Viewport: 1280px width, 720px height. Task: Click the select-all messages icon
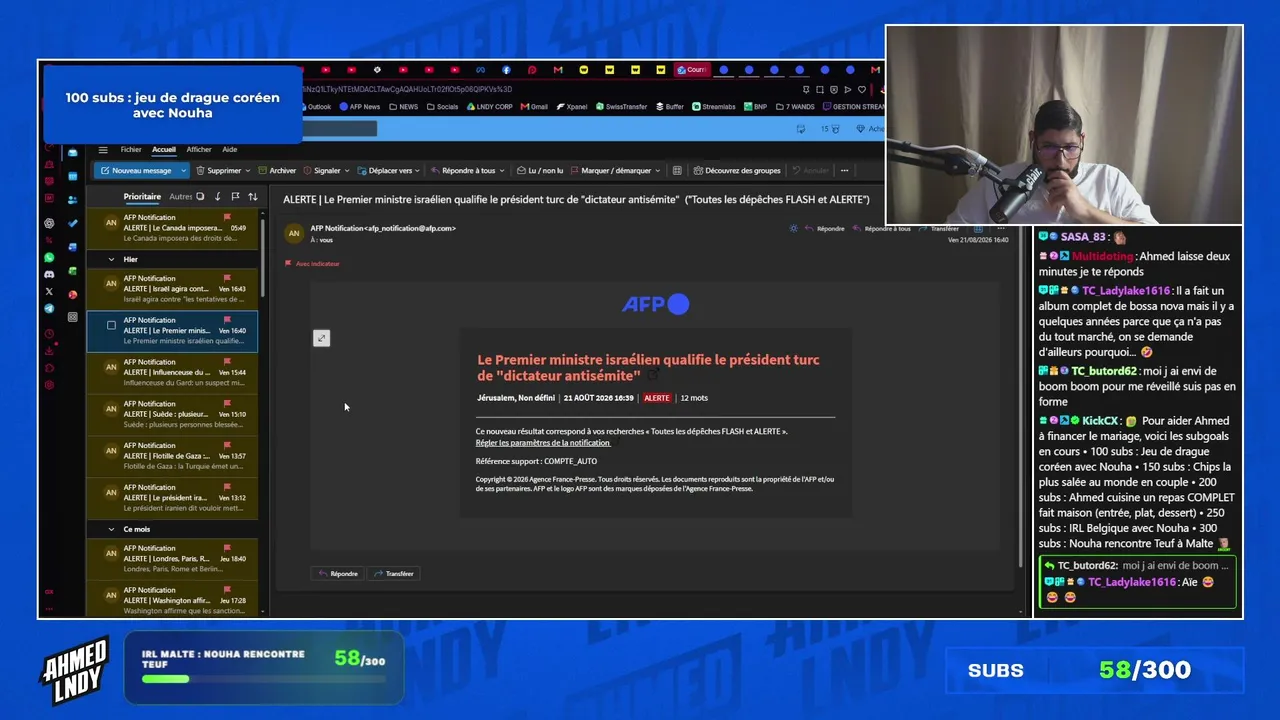(200, 197)
